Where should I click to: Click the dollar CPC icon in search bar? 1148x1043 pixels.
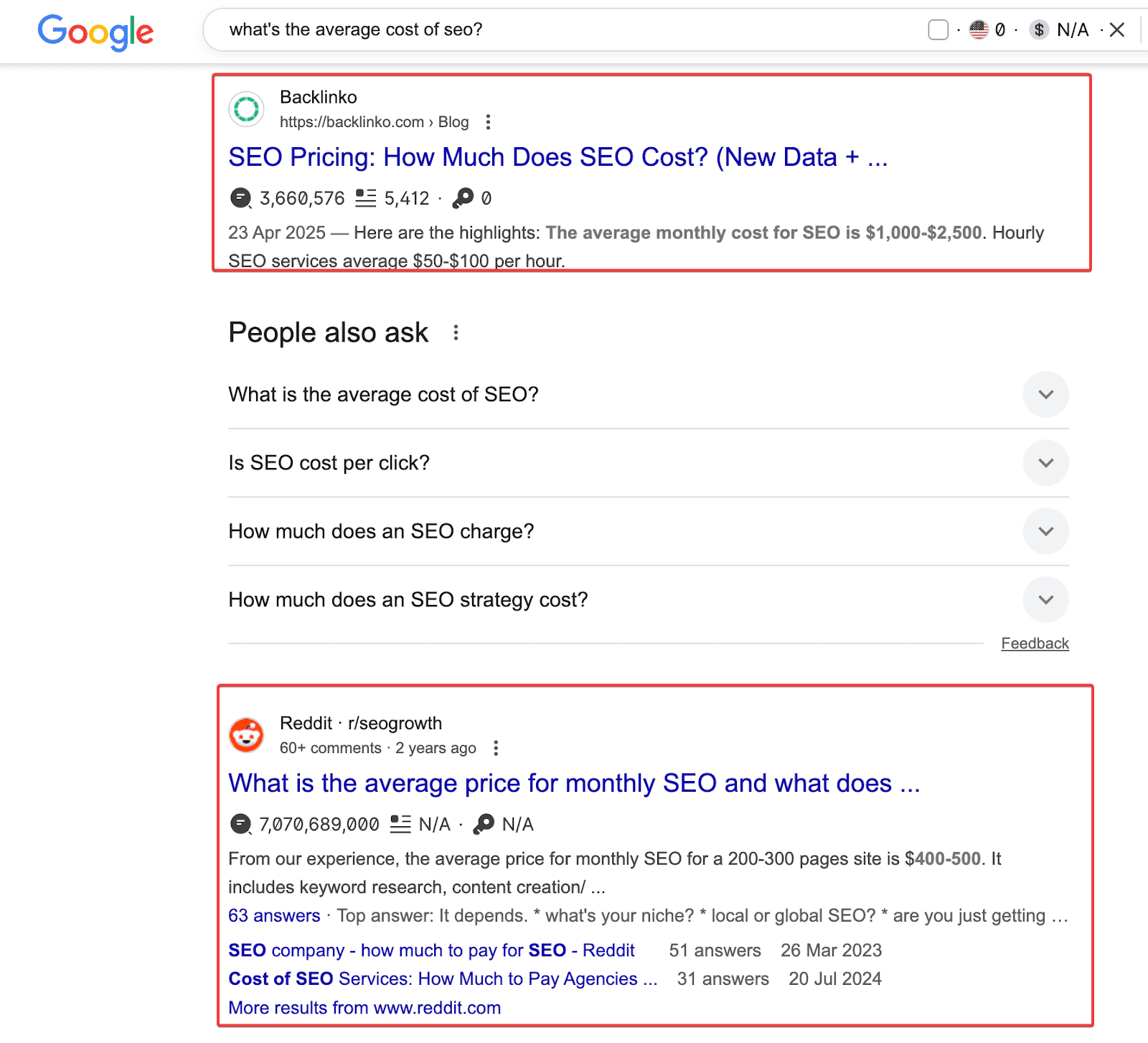pos(1038,29)
